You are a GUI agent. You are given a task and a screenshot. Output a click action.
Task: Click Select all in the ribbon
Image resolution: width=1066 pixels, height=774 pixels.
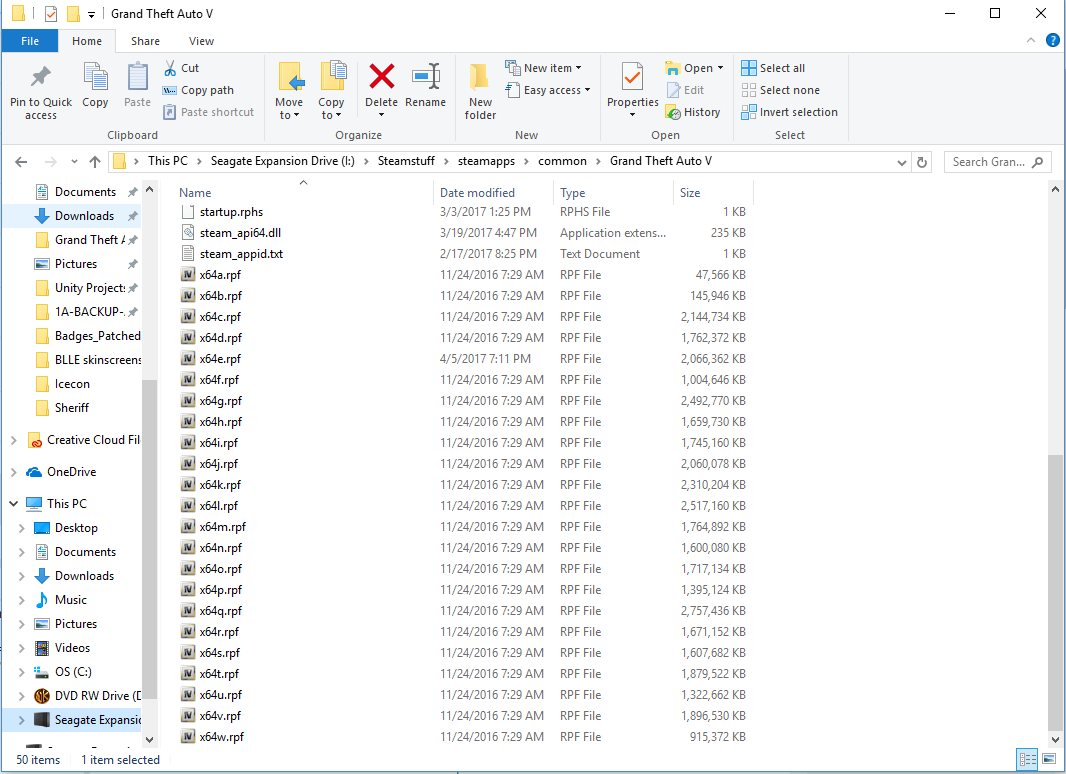(773, 68)
